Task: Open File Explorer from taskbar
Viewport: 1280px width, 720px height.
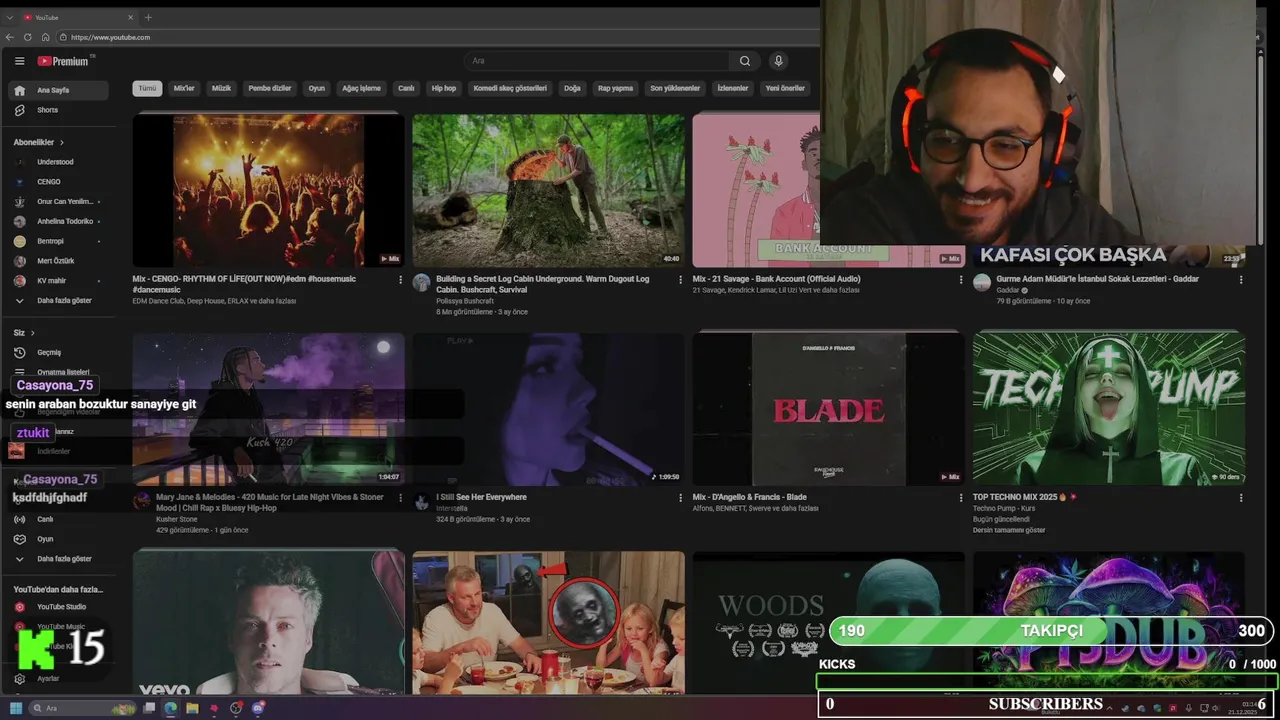Action: pyautogui.click(x=192, y=708)
